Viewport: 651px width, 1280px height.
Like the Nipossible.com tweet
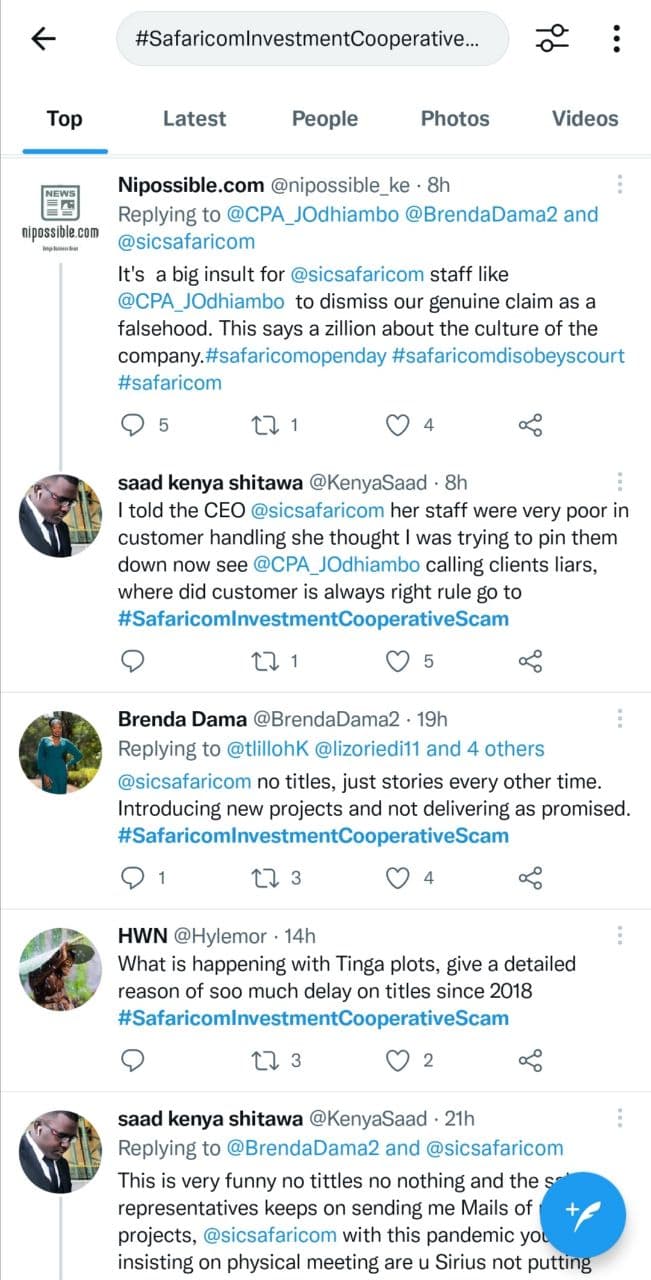[x=399, y=425]
